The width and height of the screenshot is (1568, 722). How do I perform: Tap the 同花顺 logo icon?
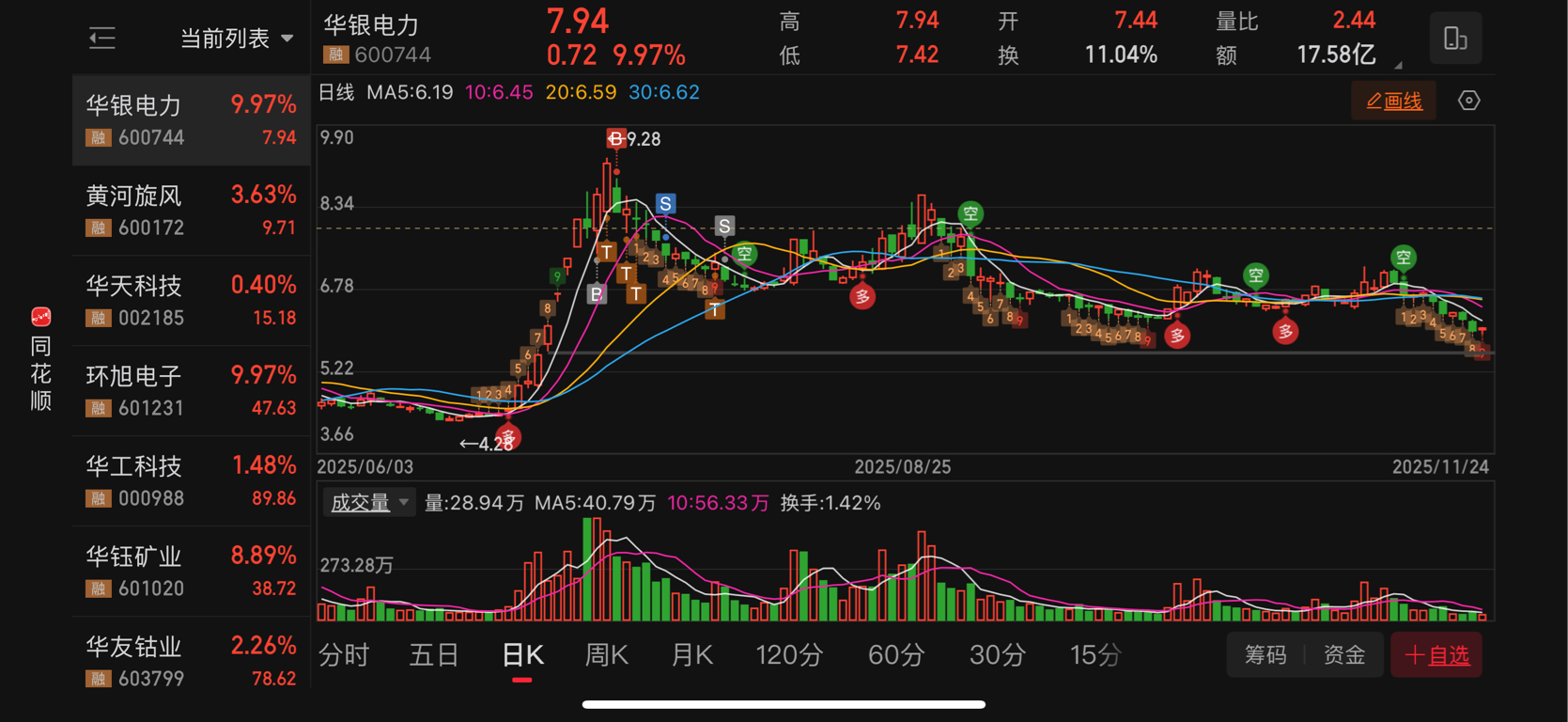pyautogui.click(x=40, y=317)
